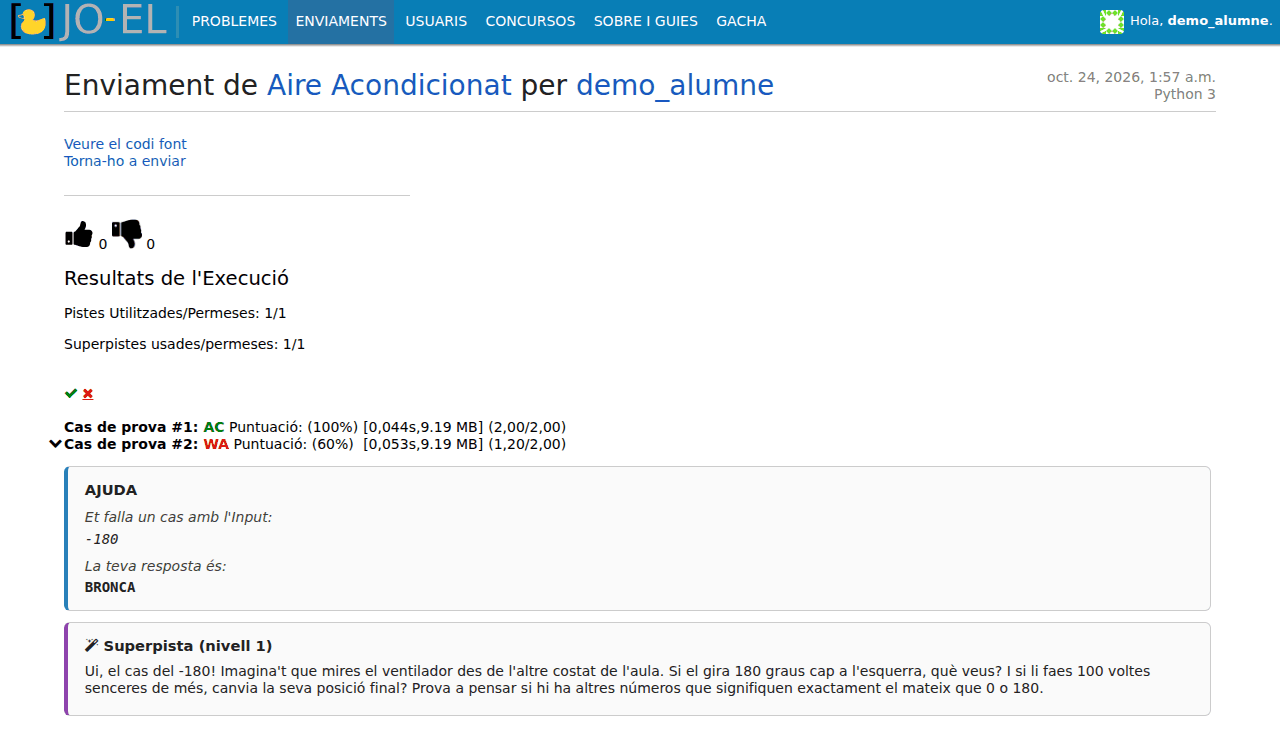Collapse the Cas de prova #2 details
Viewport: 1280px width, 731px height.
(x=56, y=444)
